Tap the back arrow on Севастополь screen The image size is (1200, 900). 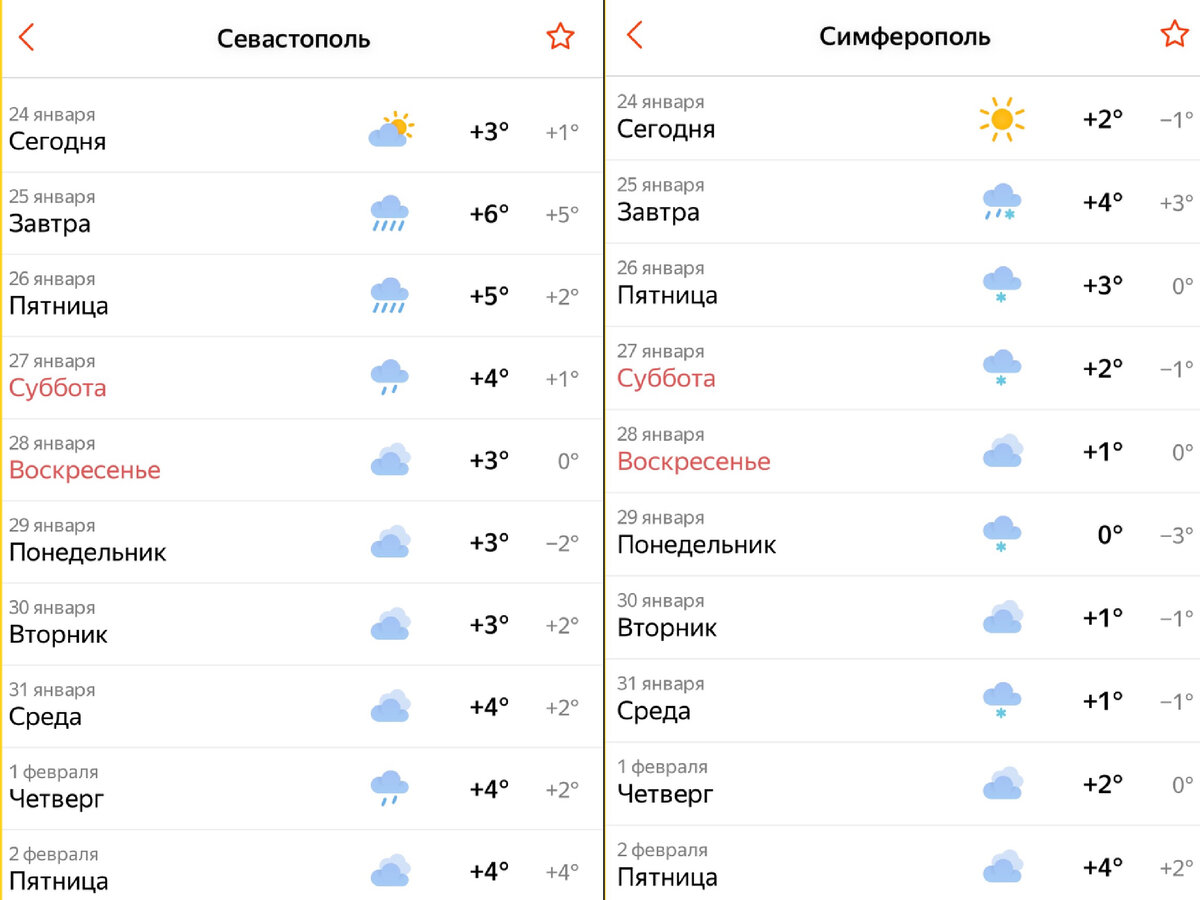(x=27, y=37)
